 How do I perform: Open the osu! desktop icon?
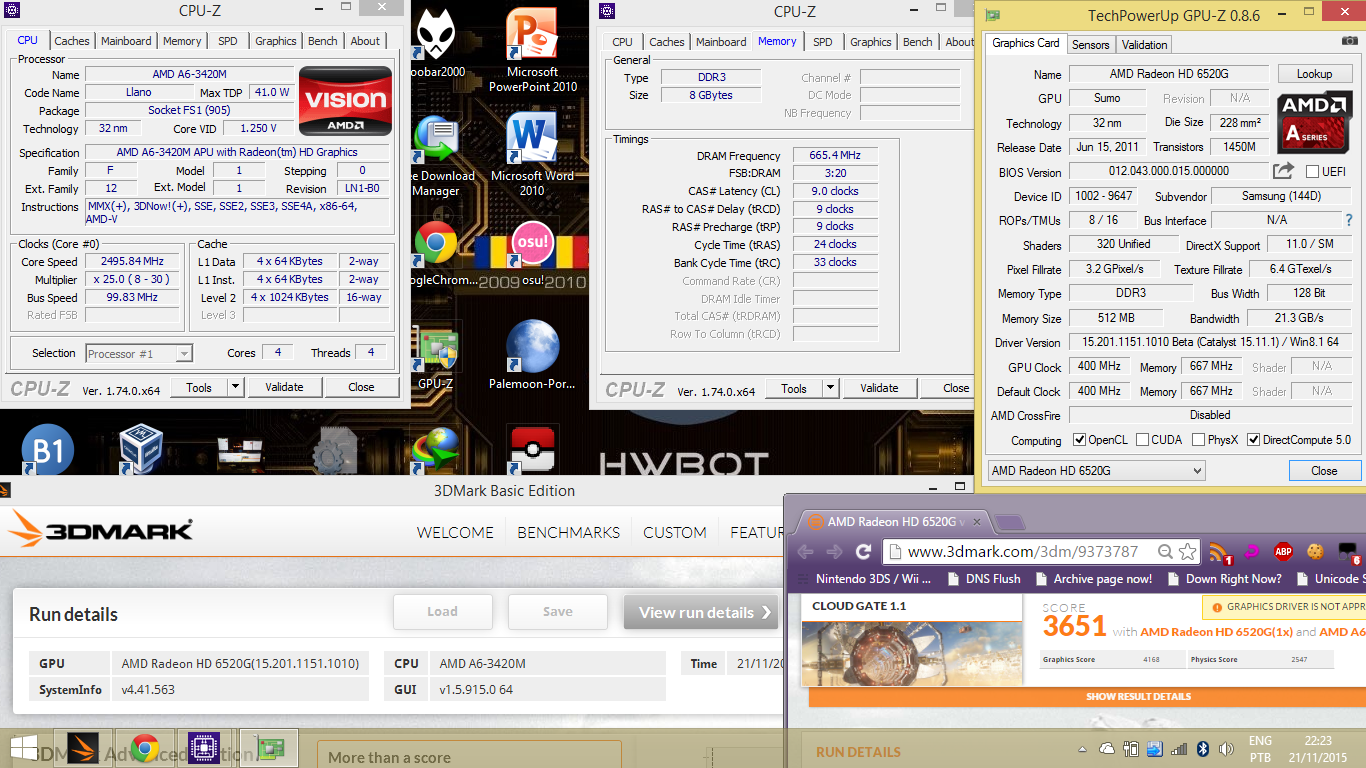coord(532,253)
